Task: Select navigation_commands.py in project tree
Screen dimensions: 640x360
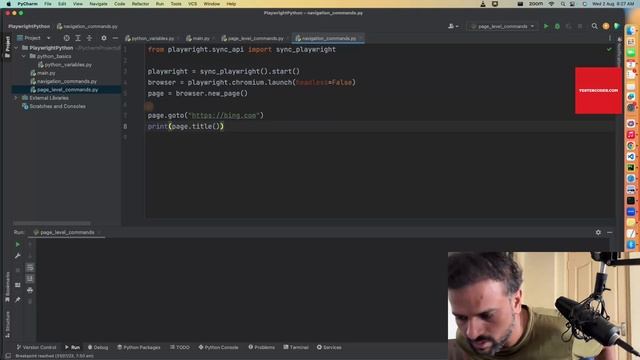Action: [63, 81]
